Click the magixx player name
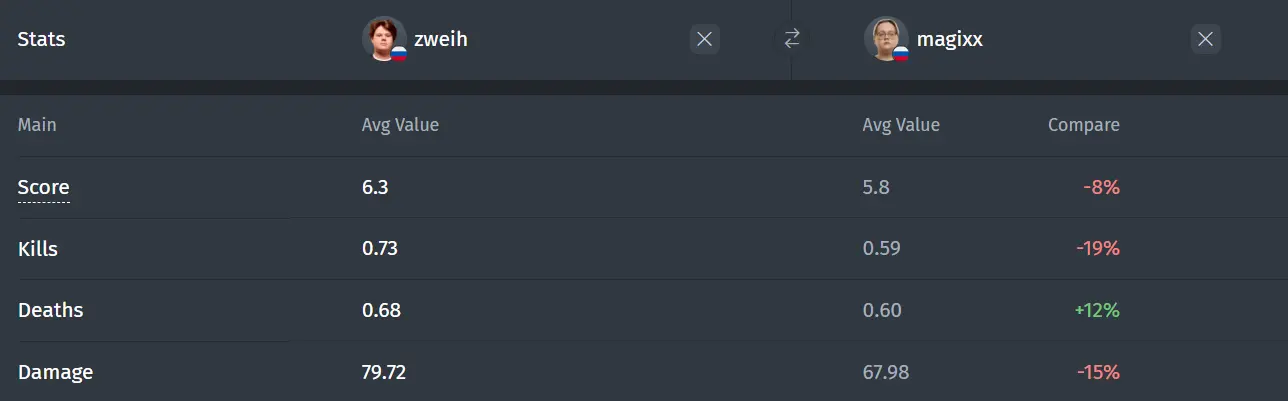 [948, 40]
